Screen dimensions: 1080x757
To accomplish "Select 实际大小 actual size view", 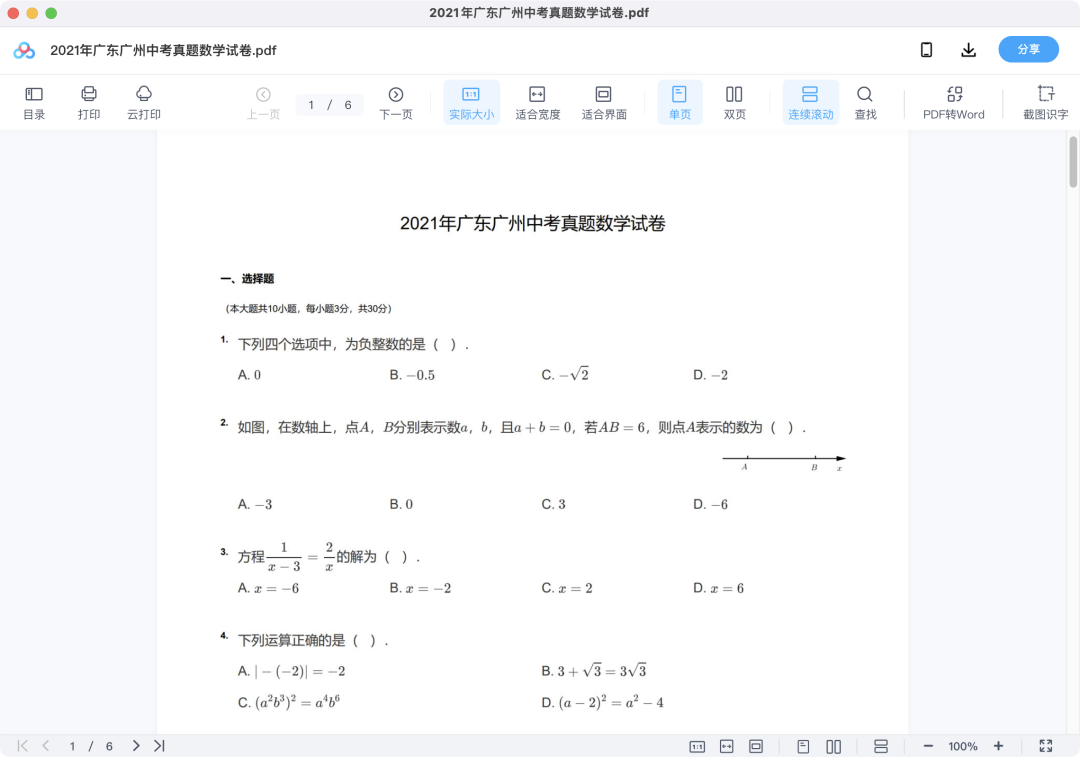I will pyautogui.click(x=471, y=103).
